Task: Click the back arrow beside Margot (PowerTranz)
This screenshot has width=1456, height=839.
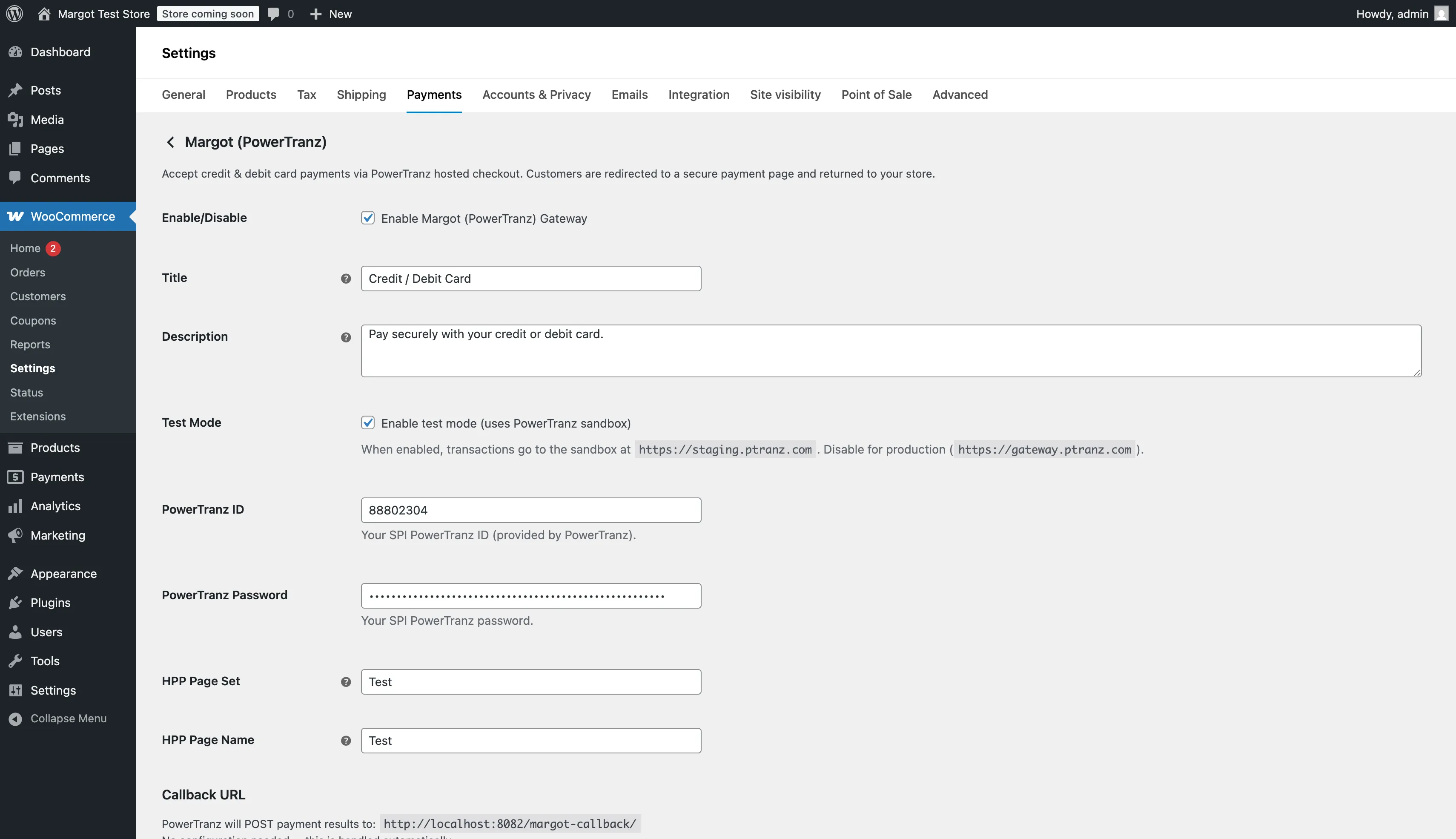Action: pos(170,142)
